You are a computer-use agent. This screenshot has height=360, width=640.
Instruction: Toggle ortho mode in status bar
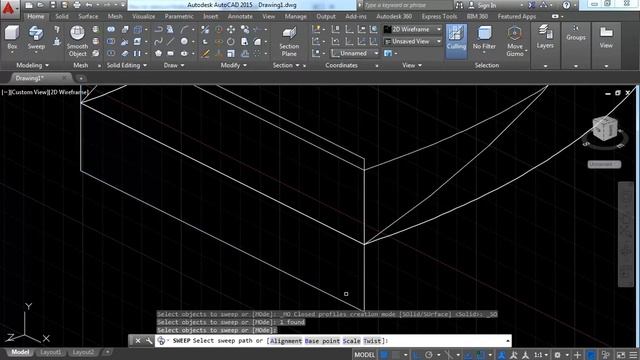click(417, 355)
